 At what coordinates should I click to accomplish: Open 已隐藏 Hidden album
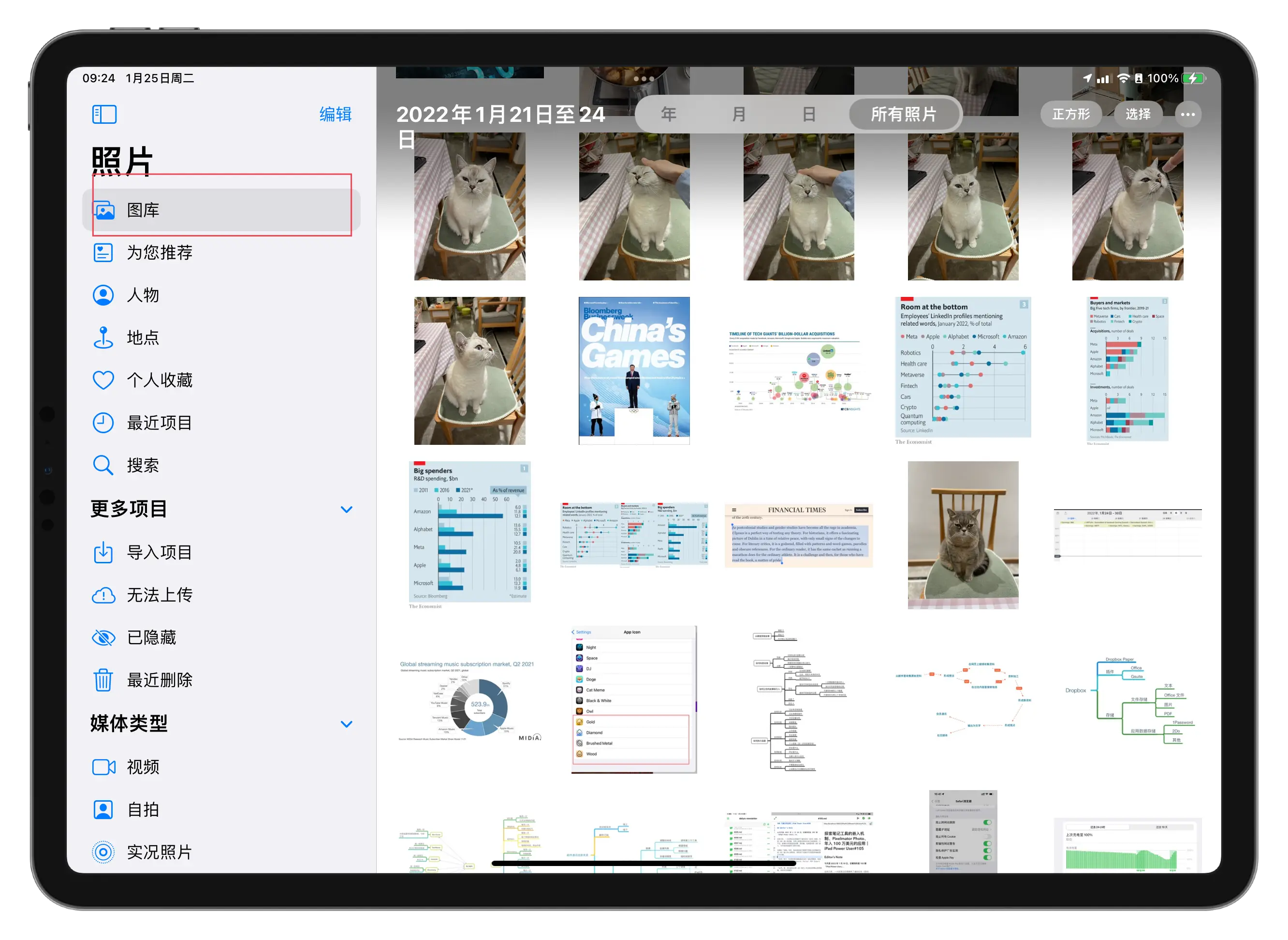coord(221,638)
